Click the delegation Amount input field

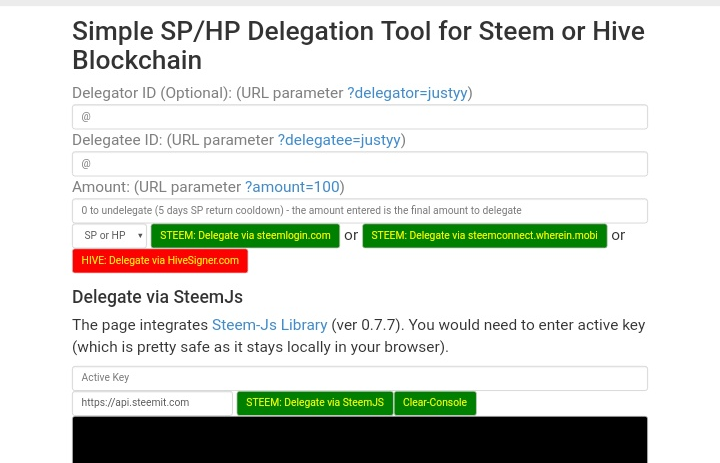[x=359, y=211]
